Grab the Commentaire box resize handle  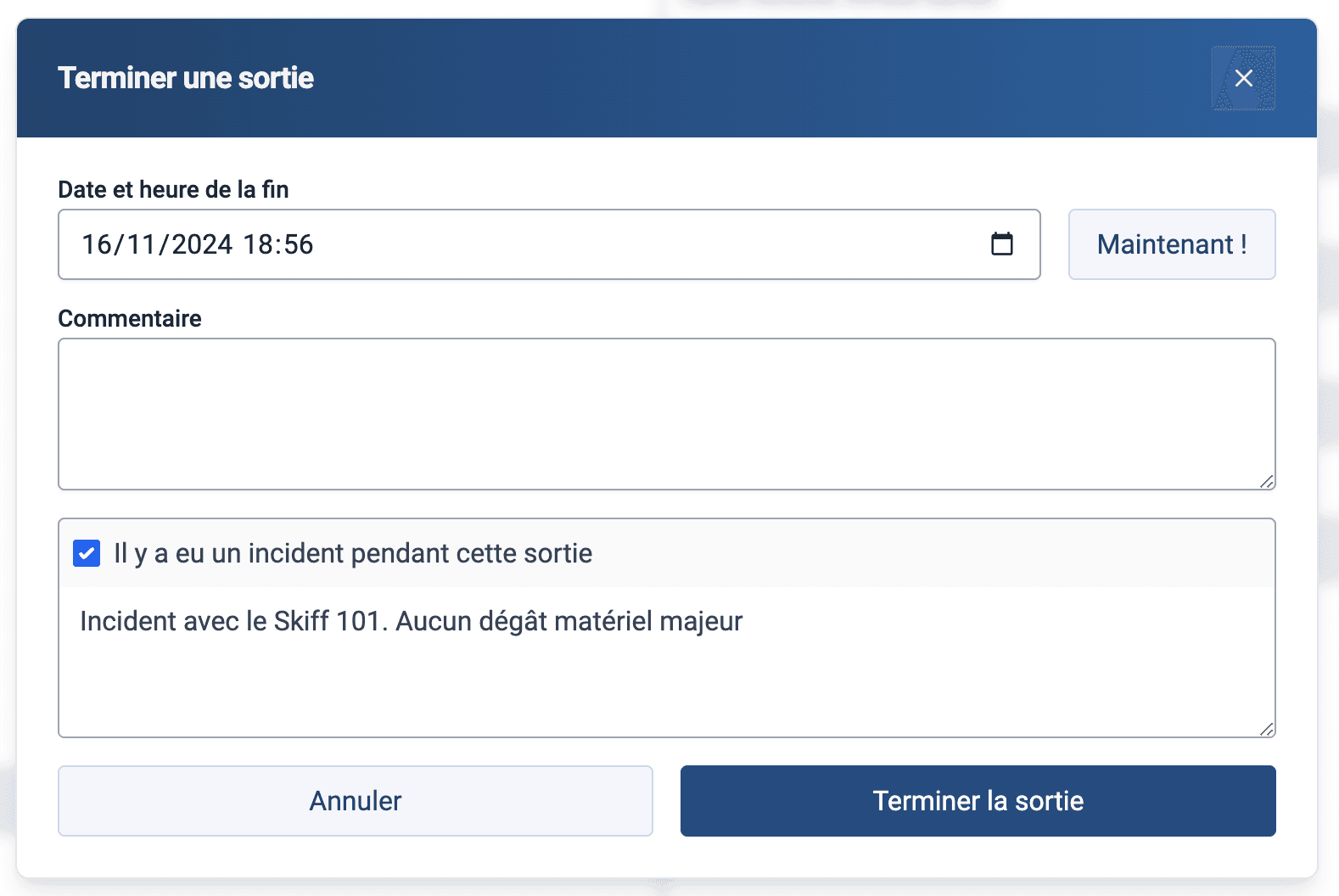coord(1266,481)
